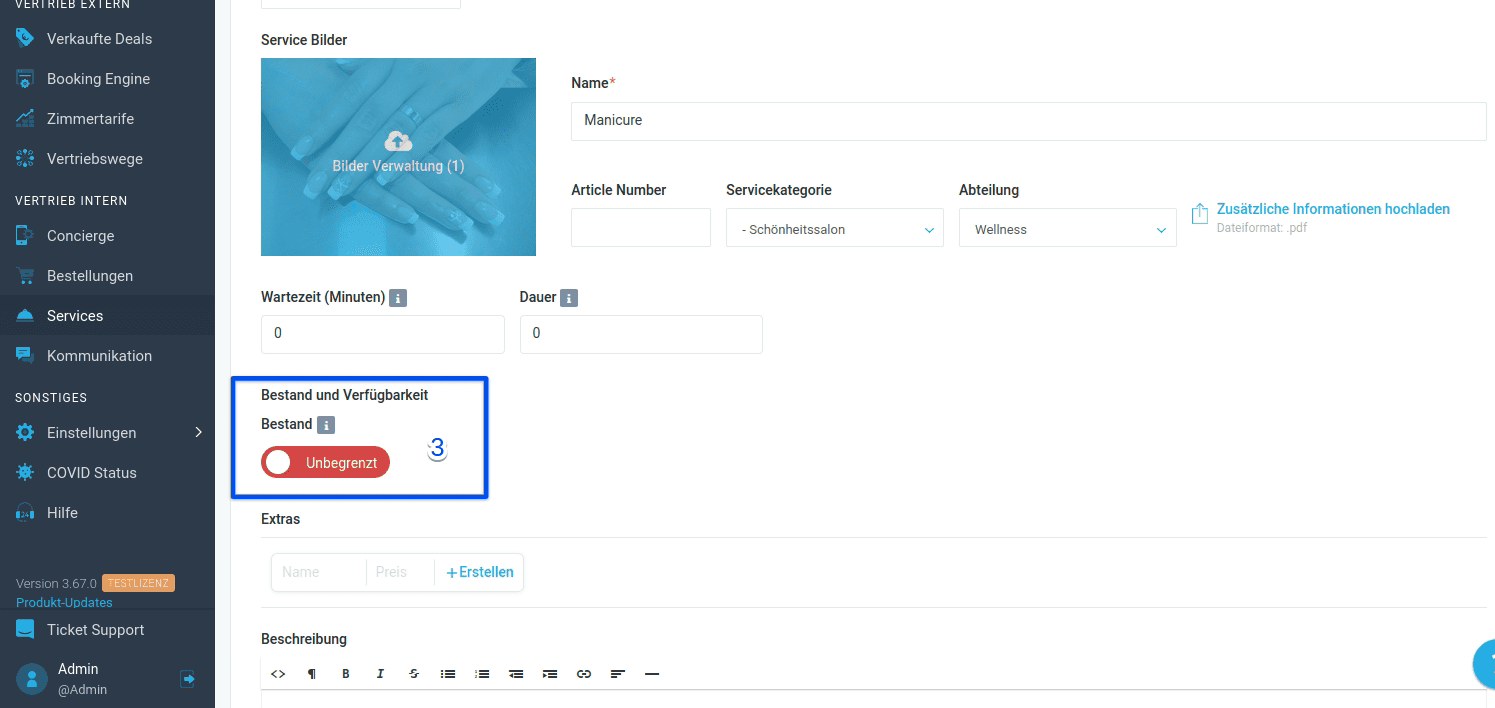Decrease indent with outdent icon
Image resolution: width=1495 pixels, height=708 pixels.
516,674
